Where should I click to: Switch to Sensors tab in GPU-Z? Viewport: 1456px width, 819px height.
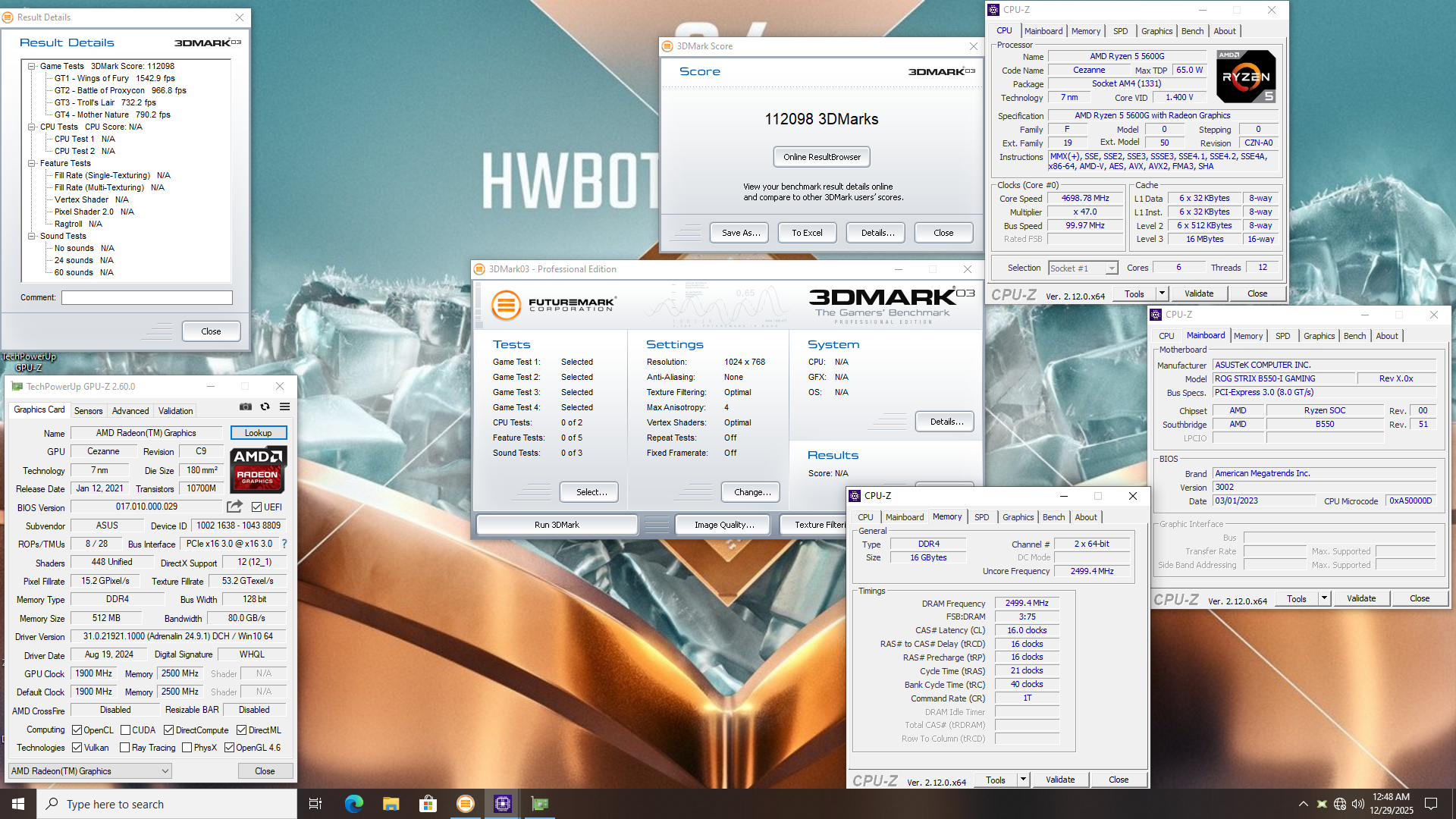[88, 411]
